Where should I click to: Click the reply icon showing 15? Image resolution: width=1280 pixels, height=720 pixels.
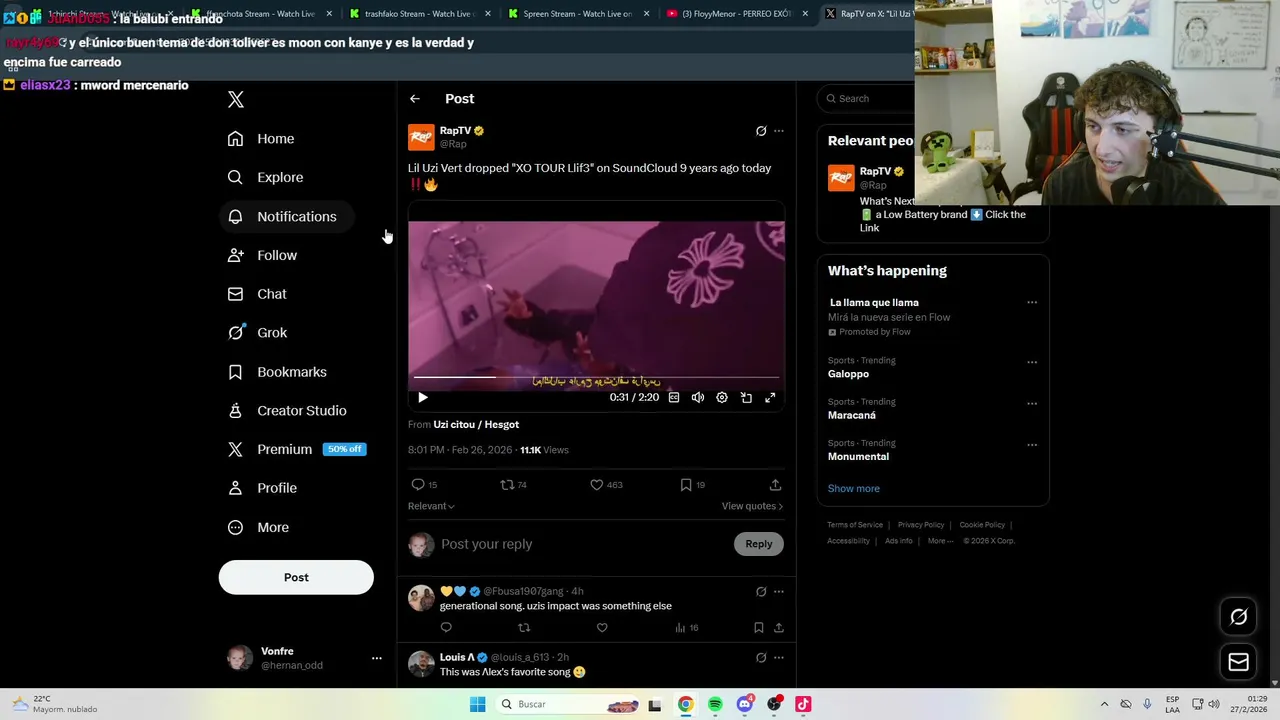tap(418, 485)
